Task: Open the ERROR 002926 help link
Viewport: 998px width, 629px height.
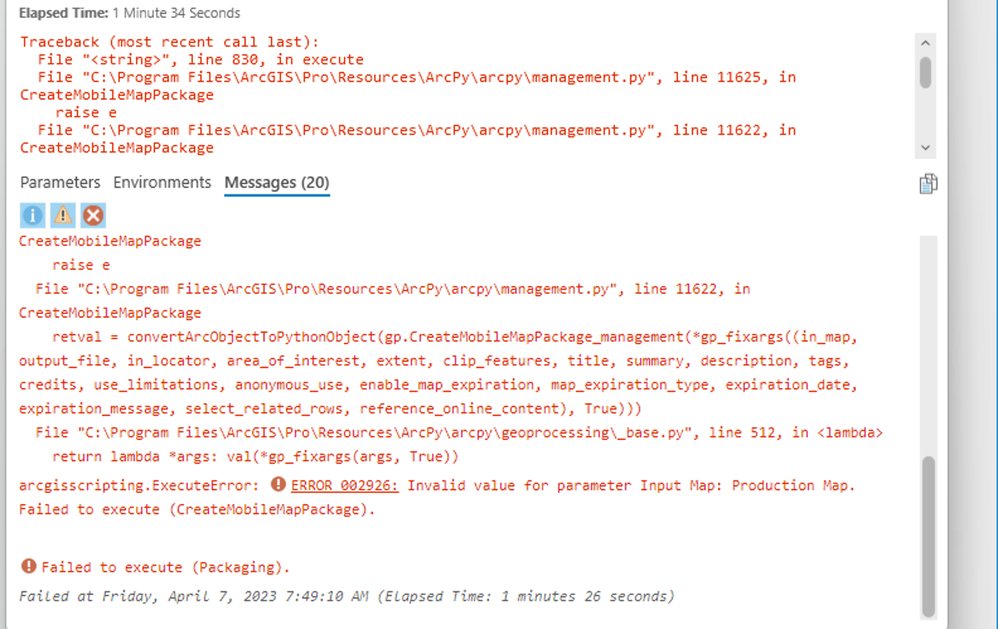Action: click(345, 485)
